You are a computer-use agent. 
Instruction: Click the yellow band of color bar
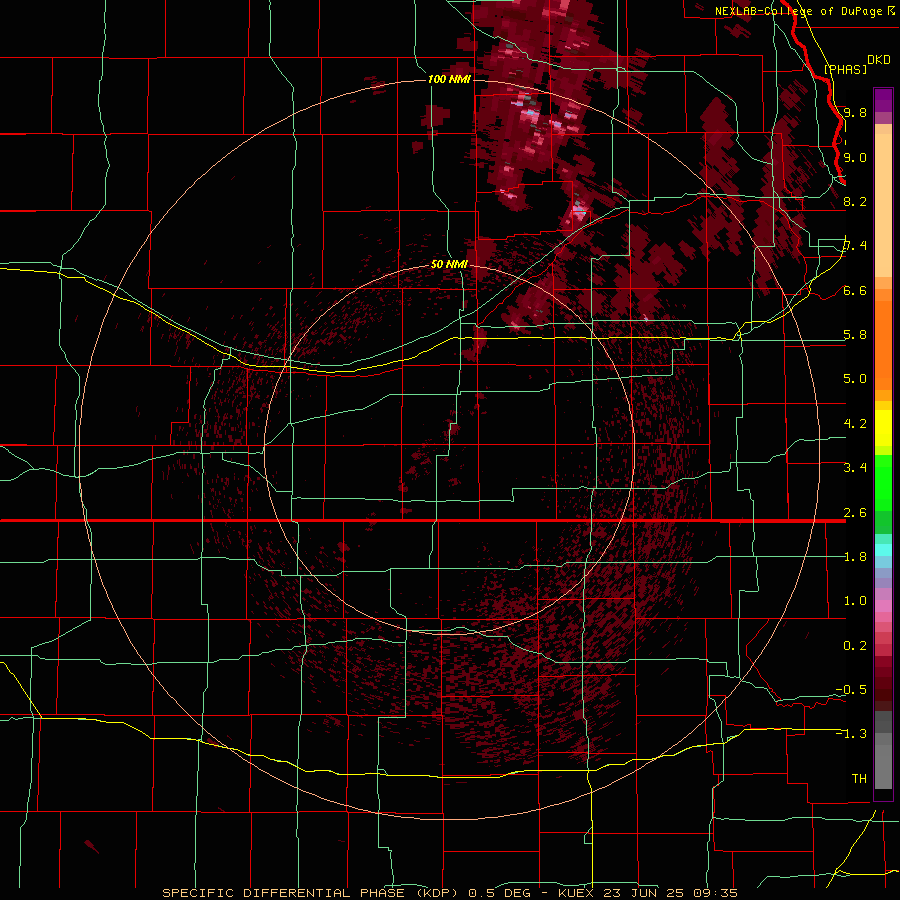coord(883,428)
